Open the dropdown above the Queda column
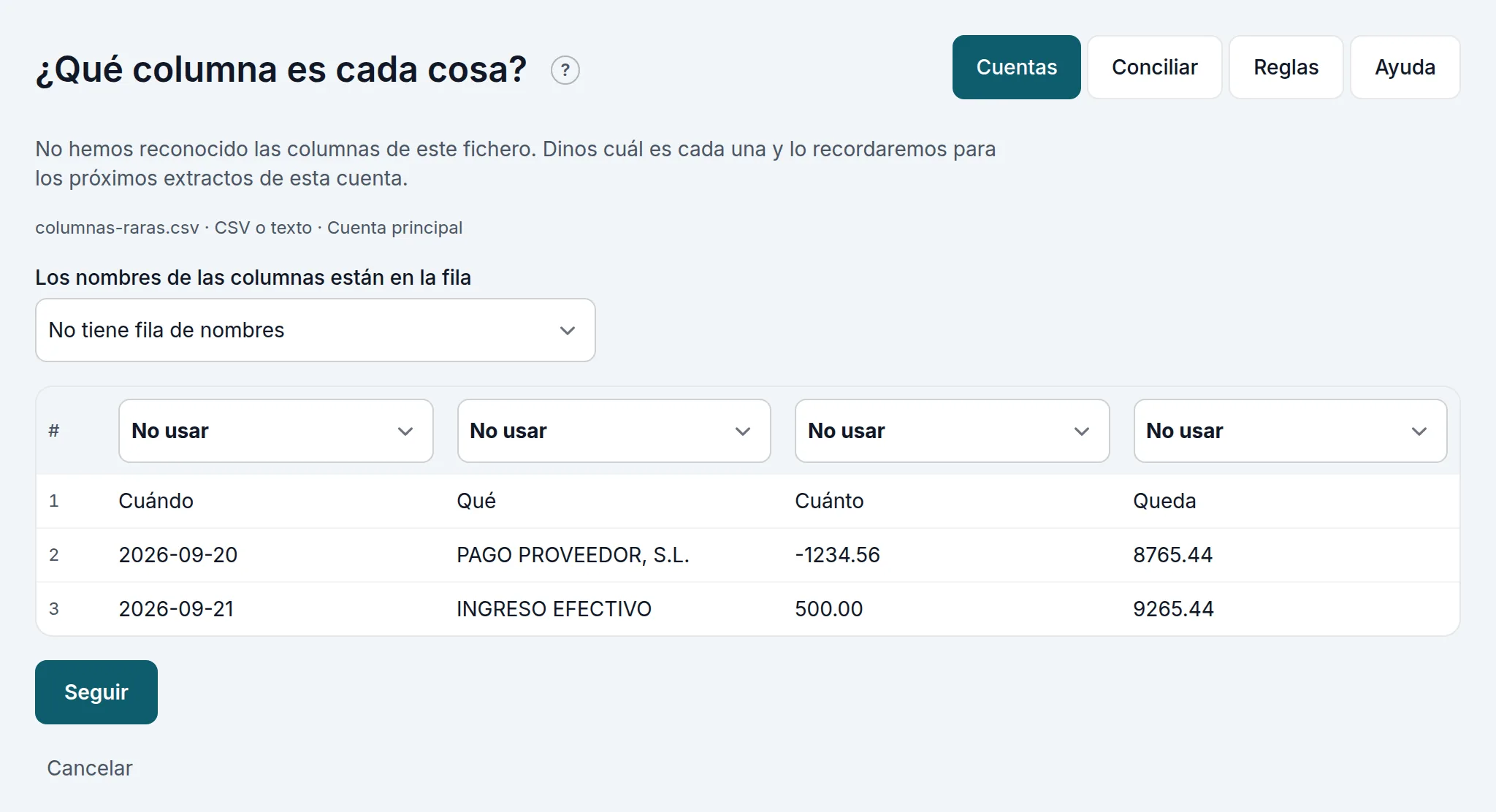 [x=1290, y=431]
